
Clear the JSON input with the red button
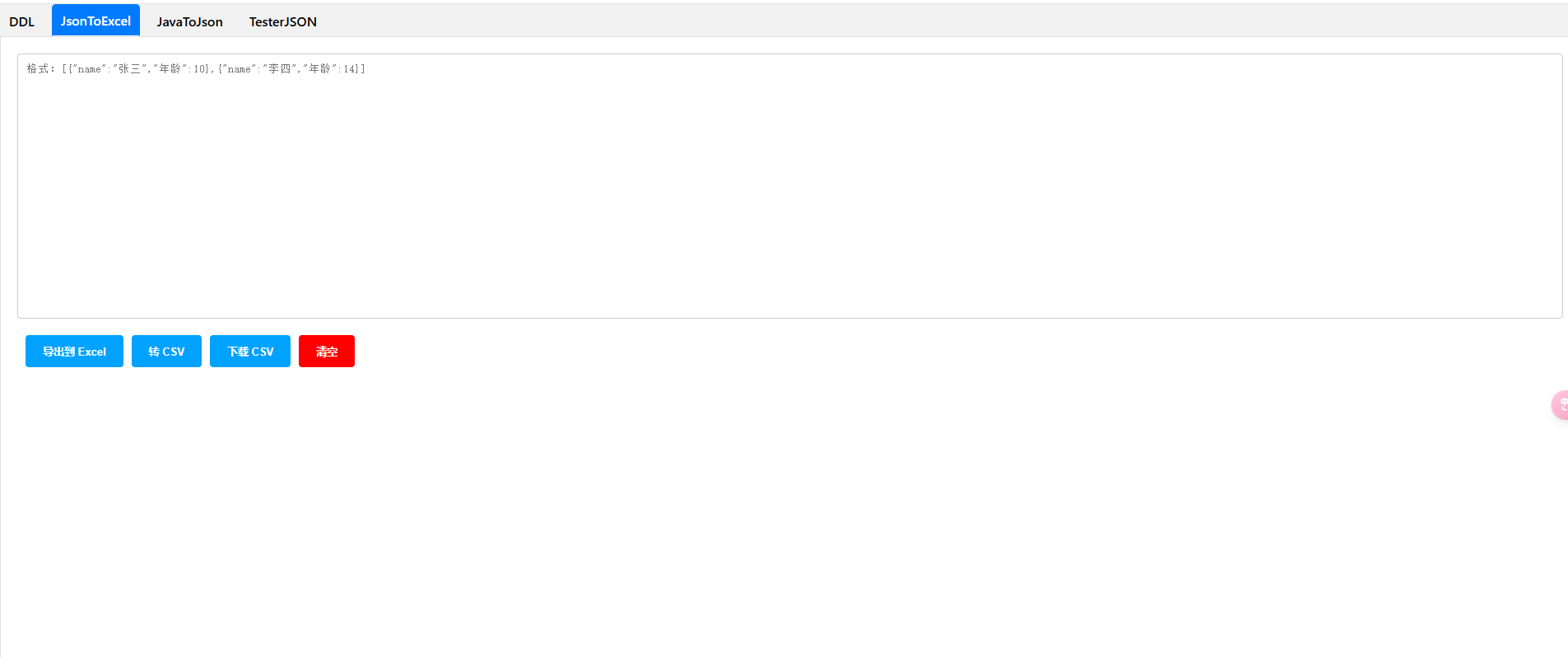pos(327,352)
